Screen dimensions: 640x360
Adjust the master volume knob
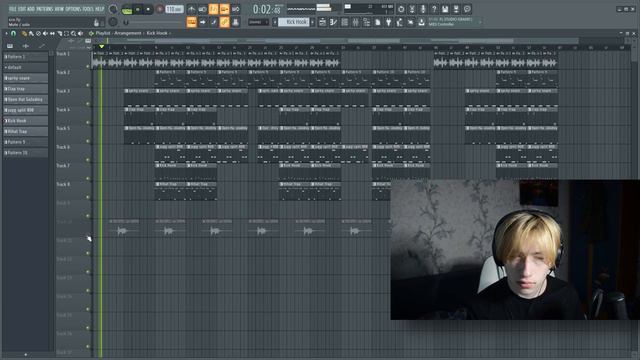point(113,9)
